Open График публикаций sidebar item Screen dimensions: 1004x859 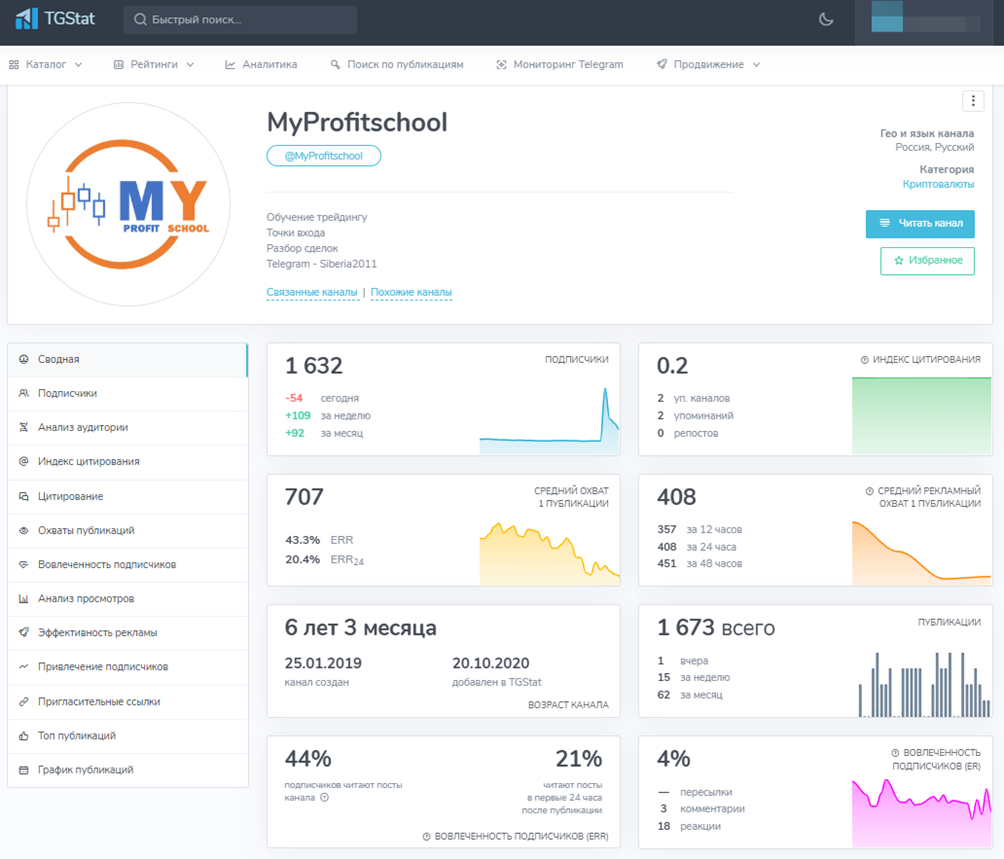pos(127,769)
